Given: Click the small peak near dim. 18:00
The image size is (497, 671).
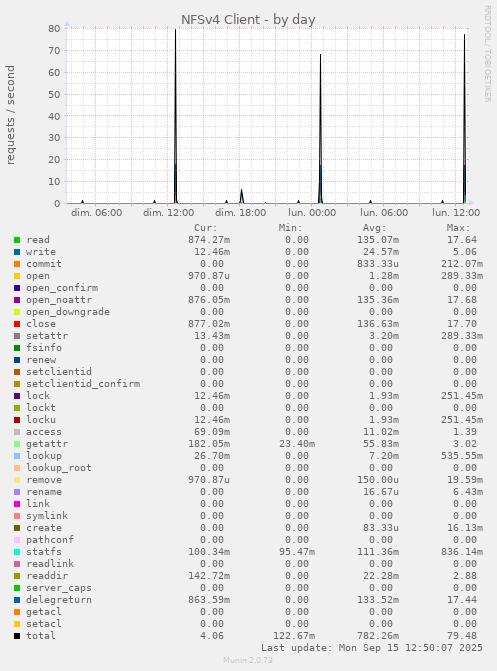Looking at the screenshot, I should tap(241, 196).
